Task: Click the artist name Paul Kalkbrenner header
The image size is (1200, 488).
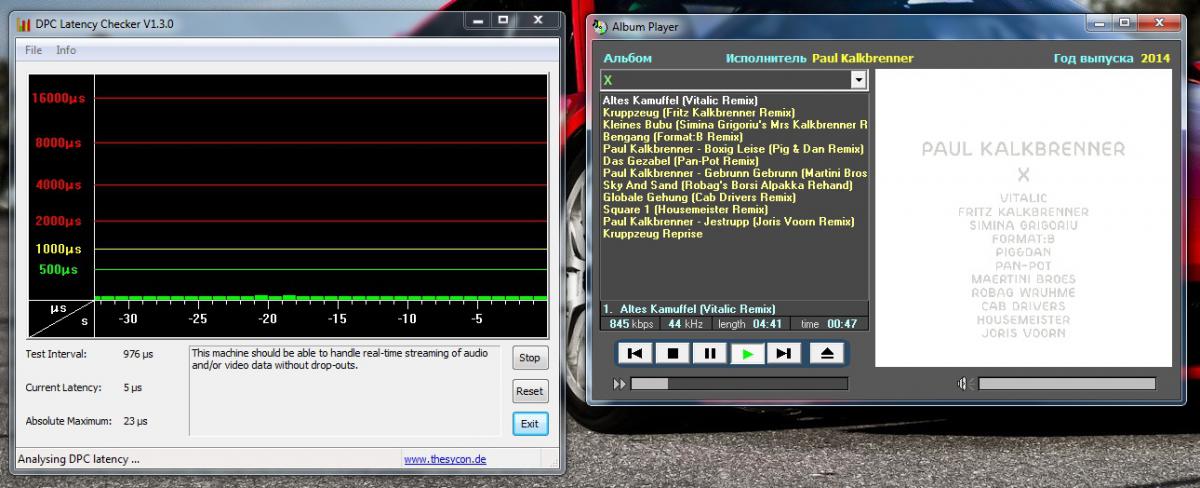Action: [862, 58]
